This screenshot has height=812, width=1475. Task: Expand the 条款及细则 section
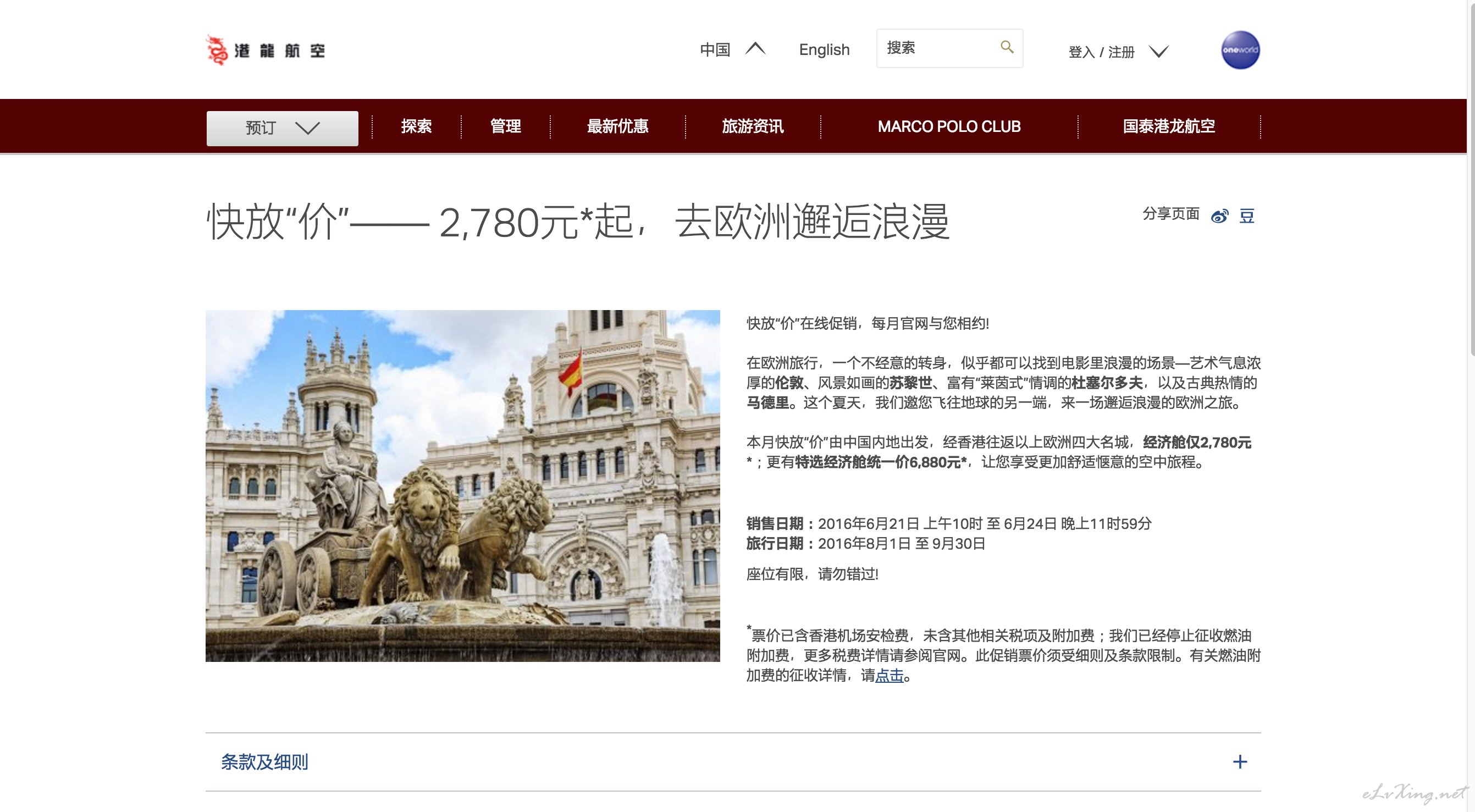pyautogui.click(x=733, y=761)
